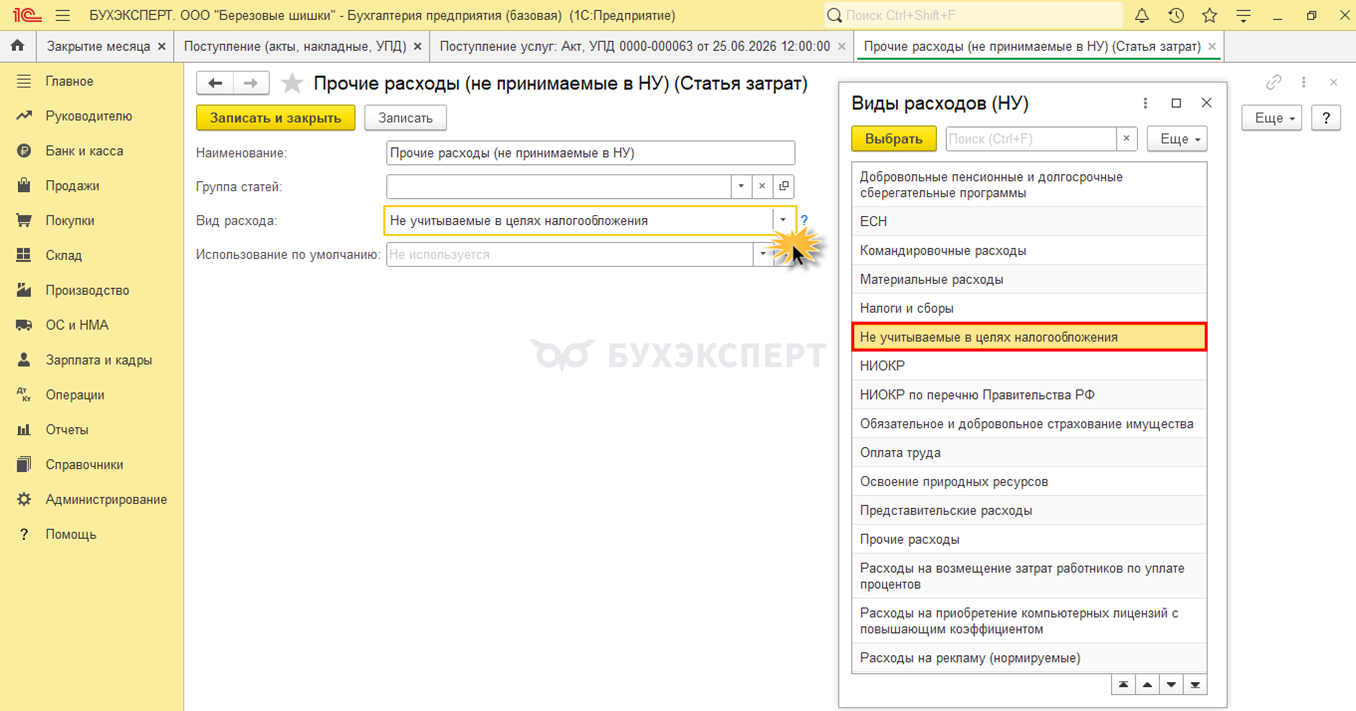Show hint question mark beside Вид расхода

804,221
